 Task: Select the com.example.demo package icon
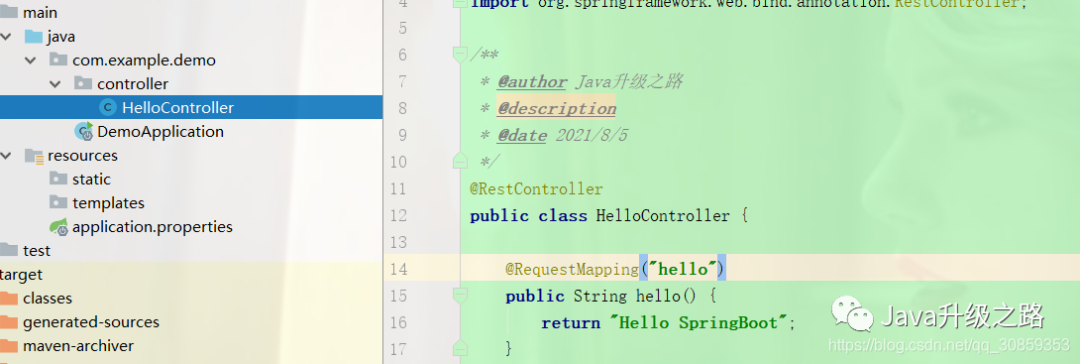pyautogui.click(x=59, y=60)
